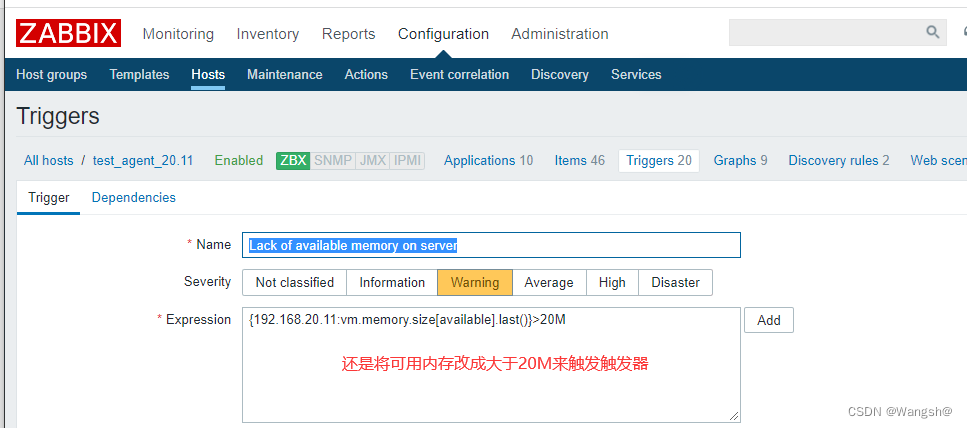This screenshot has width=967, height=428.
Task: Switch to the Trigger tab
Action: pyautogui.click(x=49, y=198)
